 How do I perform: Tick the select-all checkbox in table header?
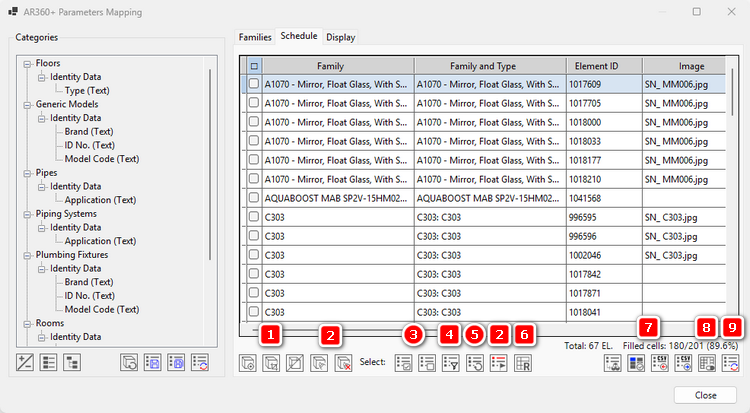point(254,66)
